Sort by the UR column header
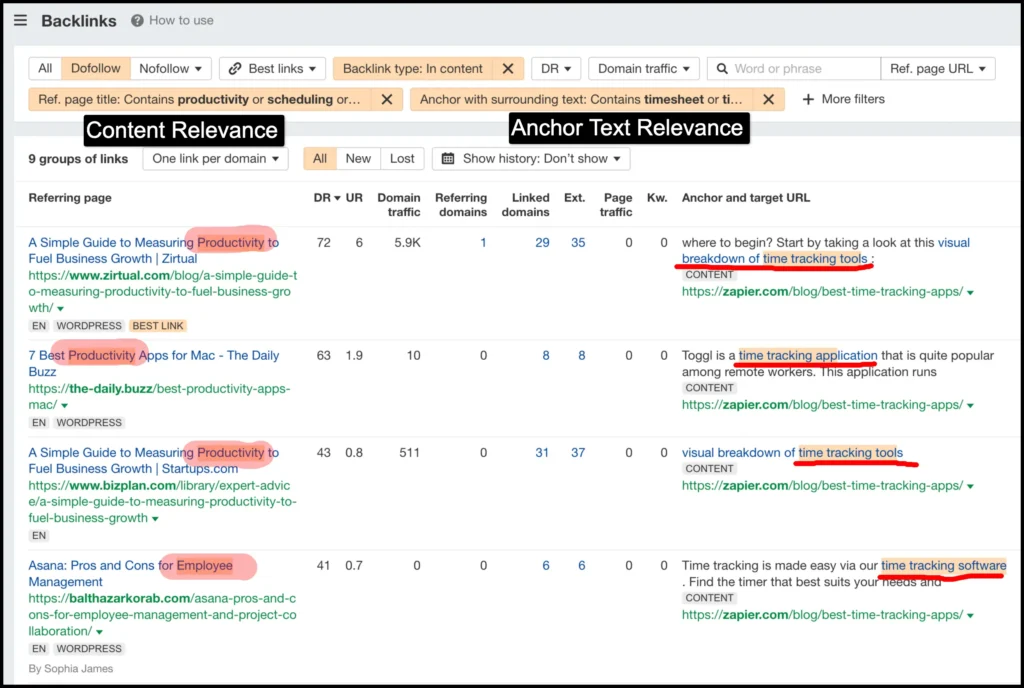The width and height of the screenshot is (1024, 688). coord(354,198)
